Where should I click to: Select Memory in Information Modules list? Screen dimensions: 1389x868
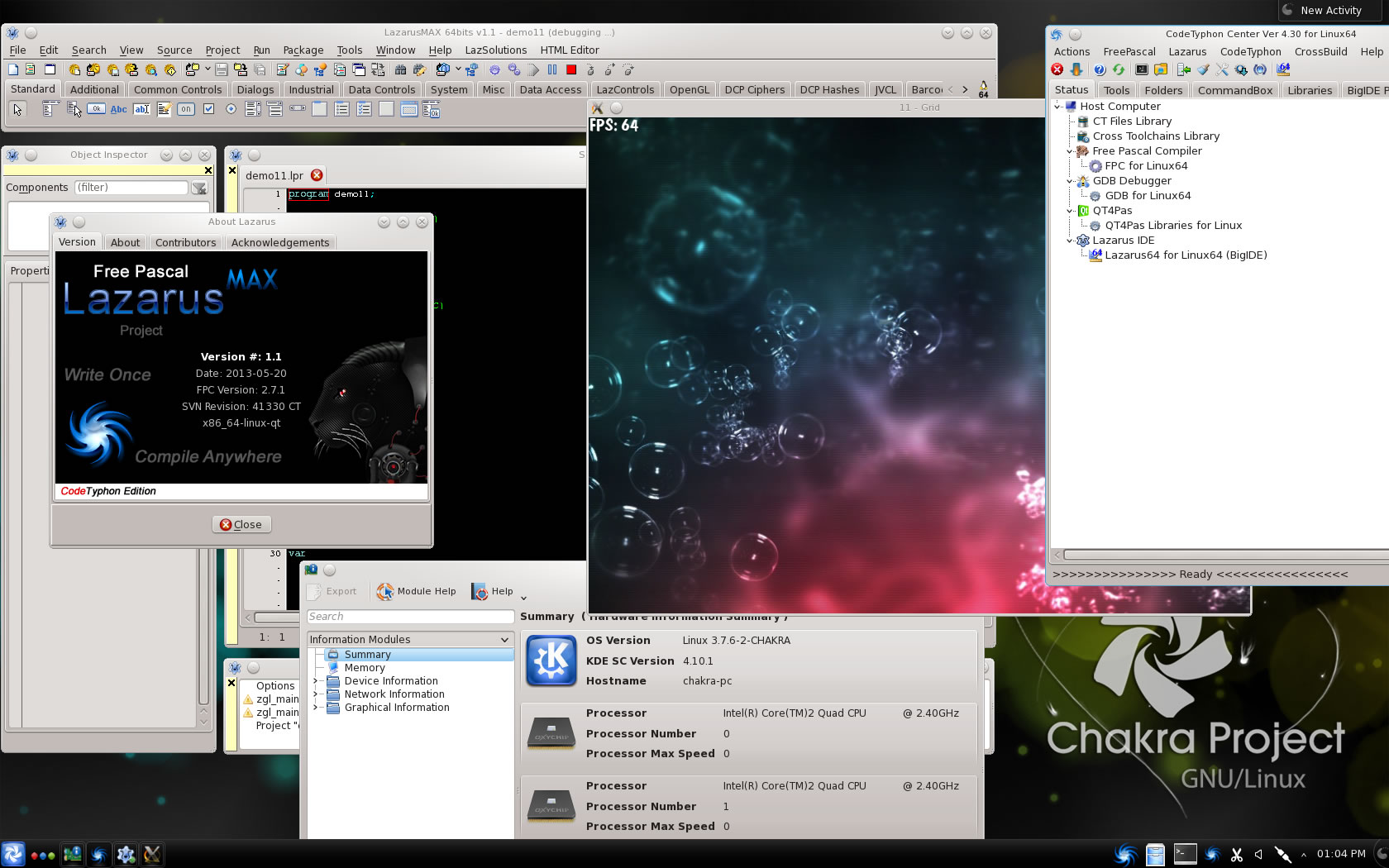[x=365, y=668]
